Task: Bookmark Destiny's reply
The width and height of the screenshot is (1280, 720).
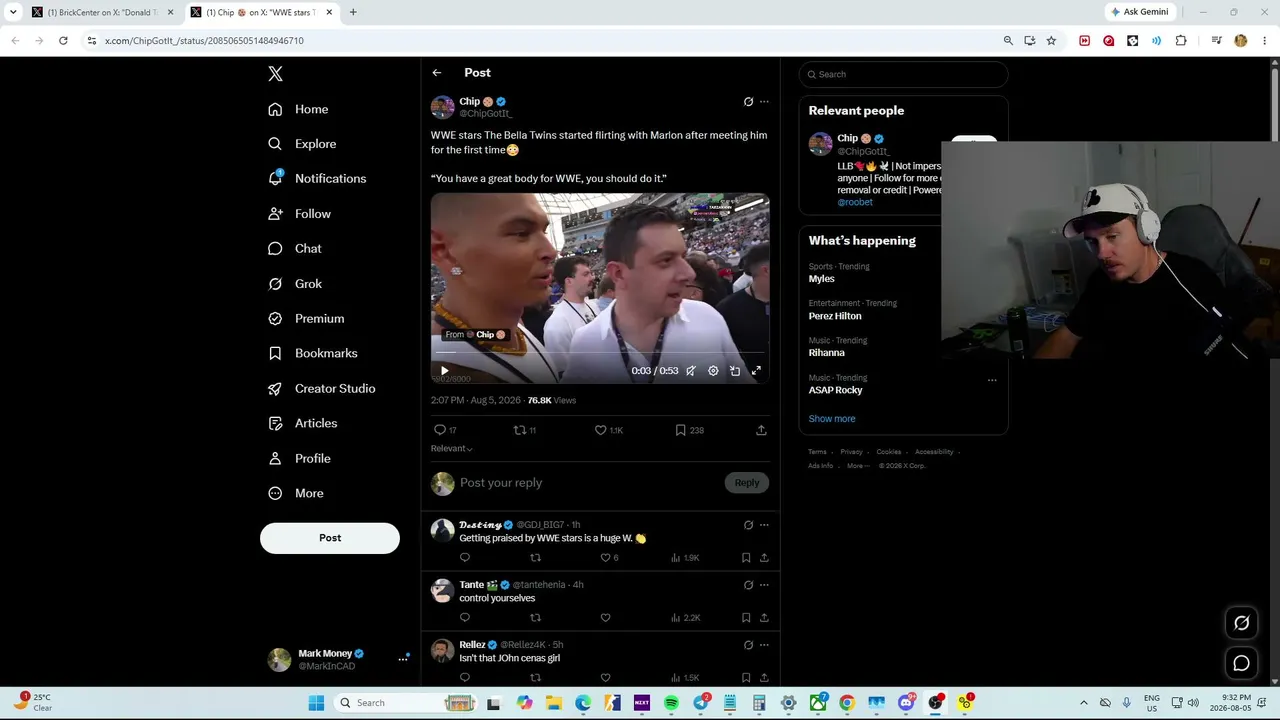Action: click(746, 558)
